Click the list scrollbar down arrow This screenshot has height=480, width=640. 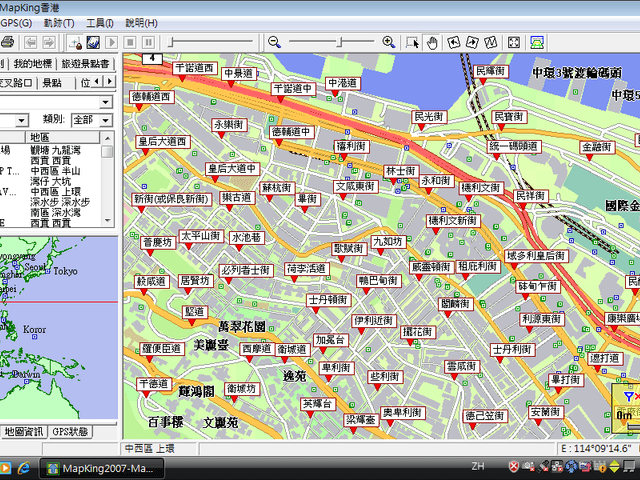[107, 220]
